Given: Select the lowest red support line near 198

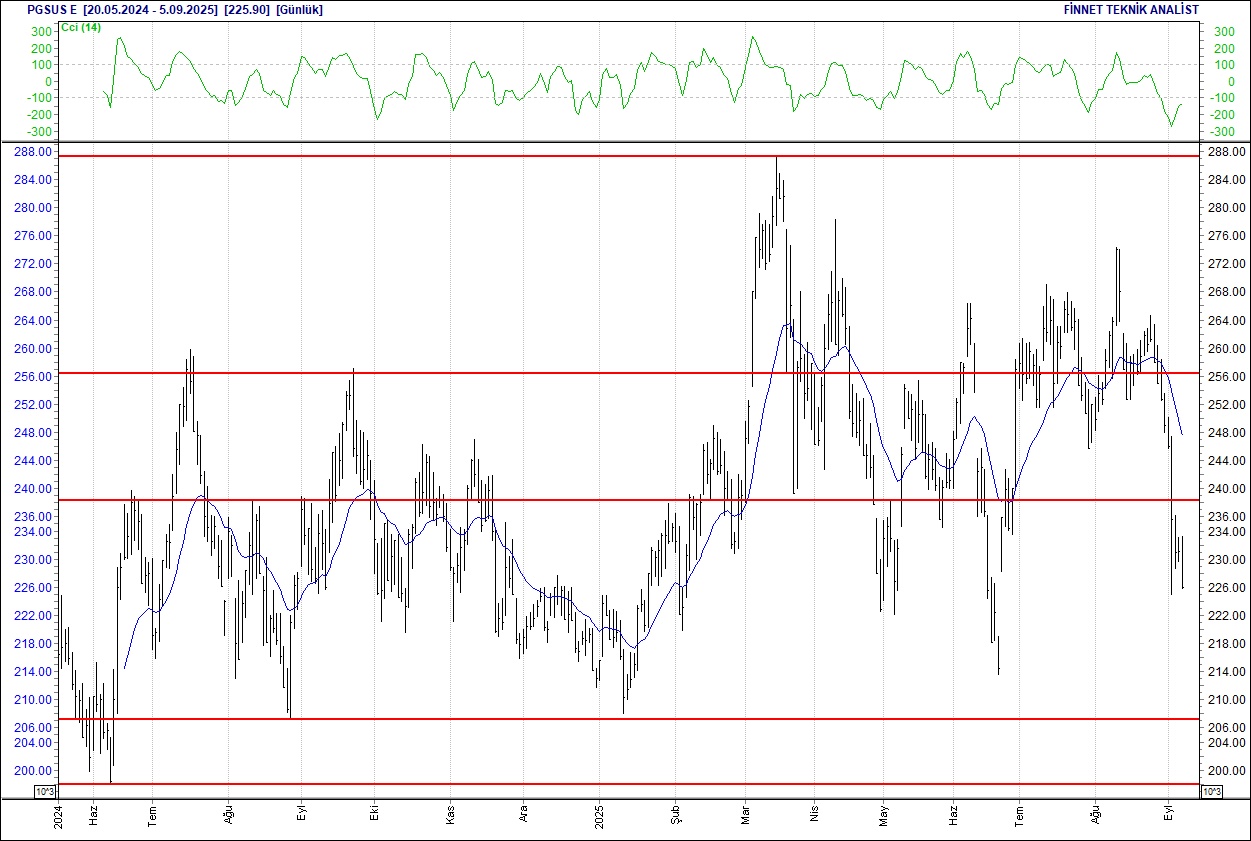Looking at the screenshot, I should coord(630,784).
